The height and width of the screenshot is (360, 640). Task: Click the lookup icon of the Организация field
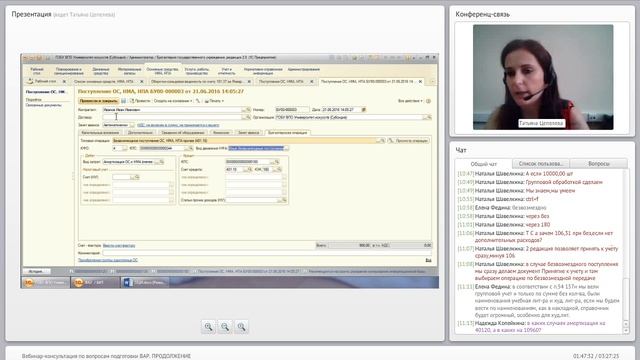tap(429, 117)
